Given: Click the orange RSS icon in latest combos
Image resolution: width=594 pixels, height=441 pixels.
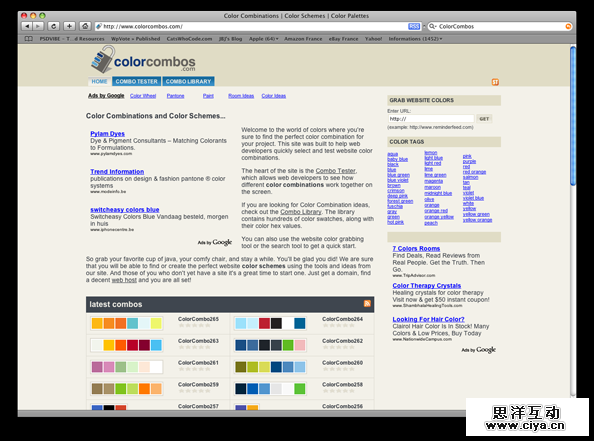Looking at the screenshot, I should pos(367,303).
